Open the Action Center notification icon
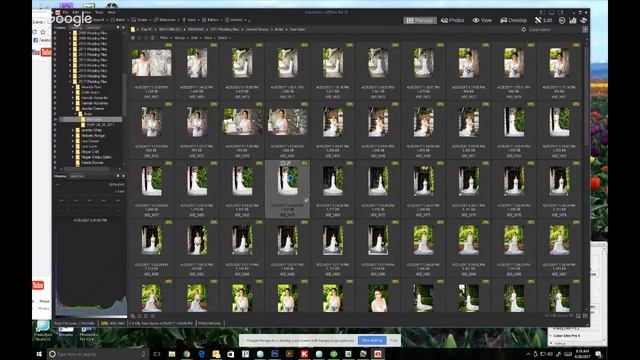The image size is (640, 360). pos(598,354)
